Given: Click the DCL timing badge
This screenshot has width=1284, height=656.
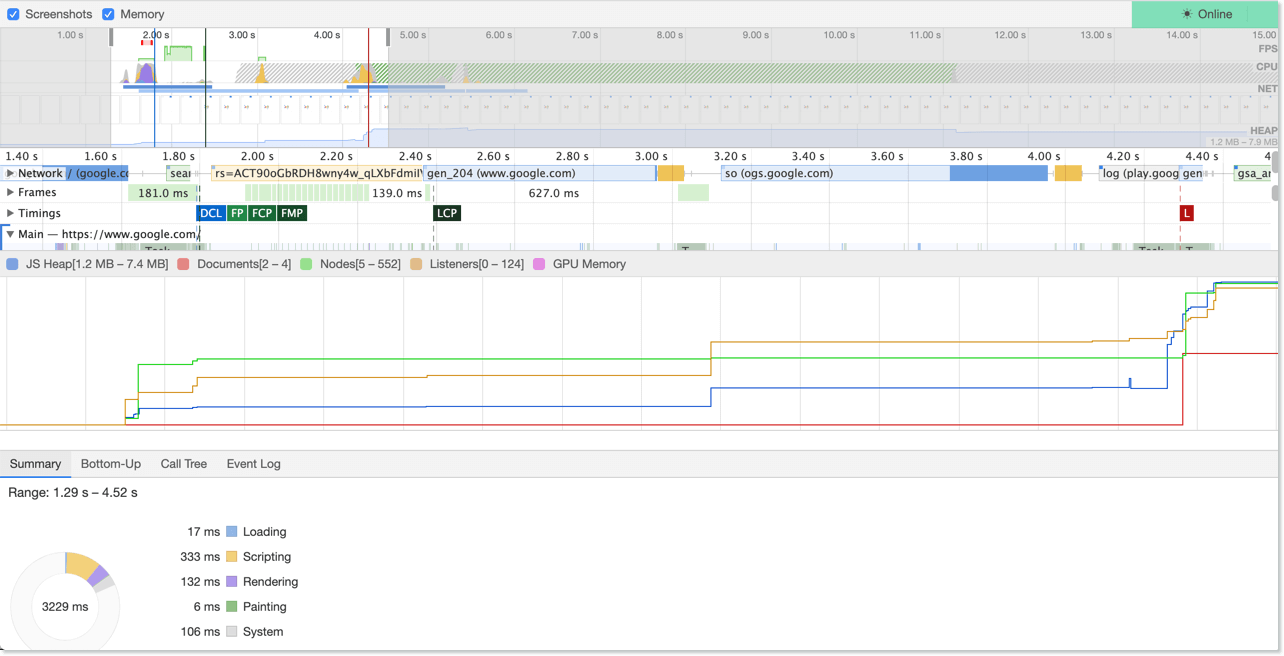Looking at the screenshot, I should tap(210, 213).
